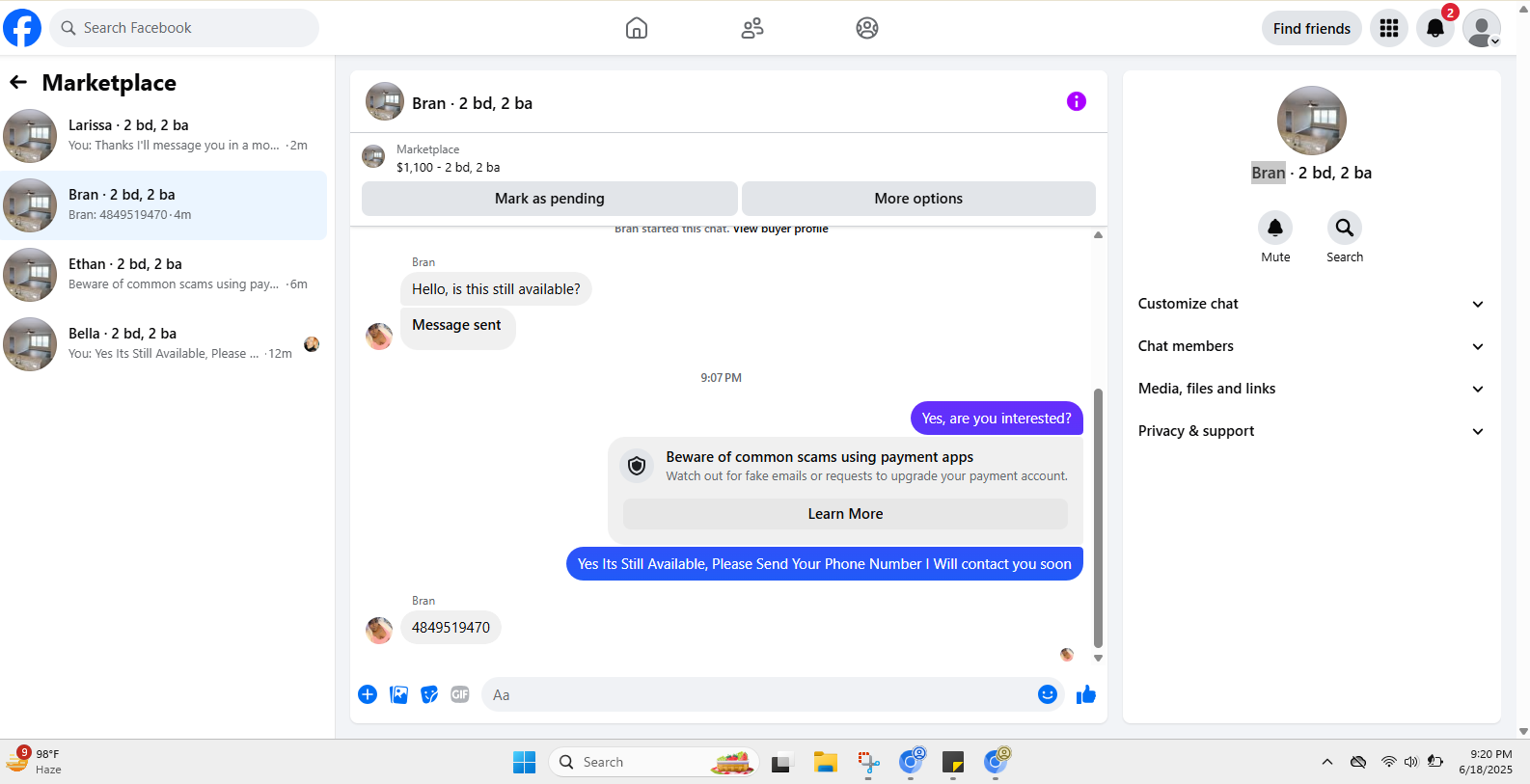Viewport: 1530px width, 784px height.
Task: Expand the Chat members section
Action: coord(1311,346)
